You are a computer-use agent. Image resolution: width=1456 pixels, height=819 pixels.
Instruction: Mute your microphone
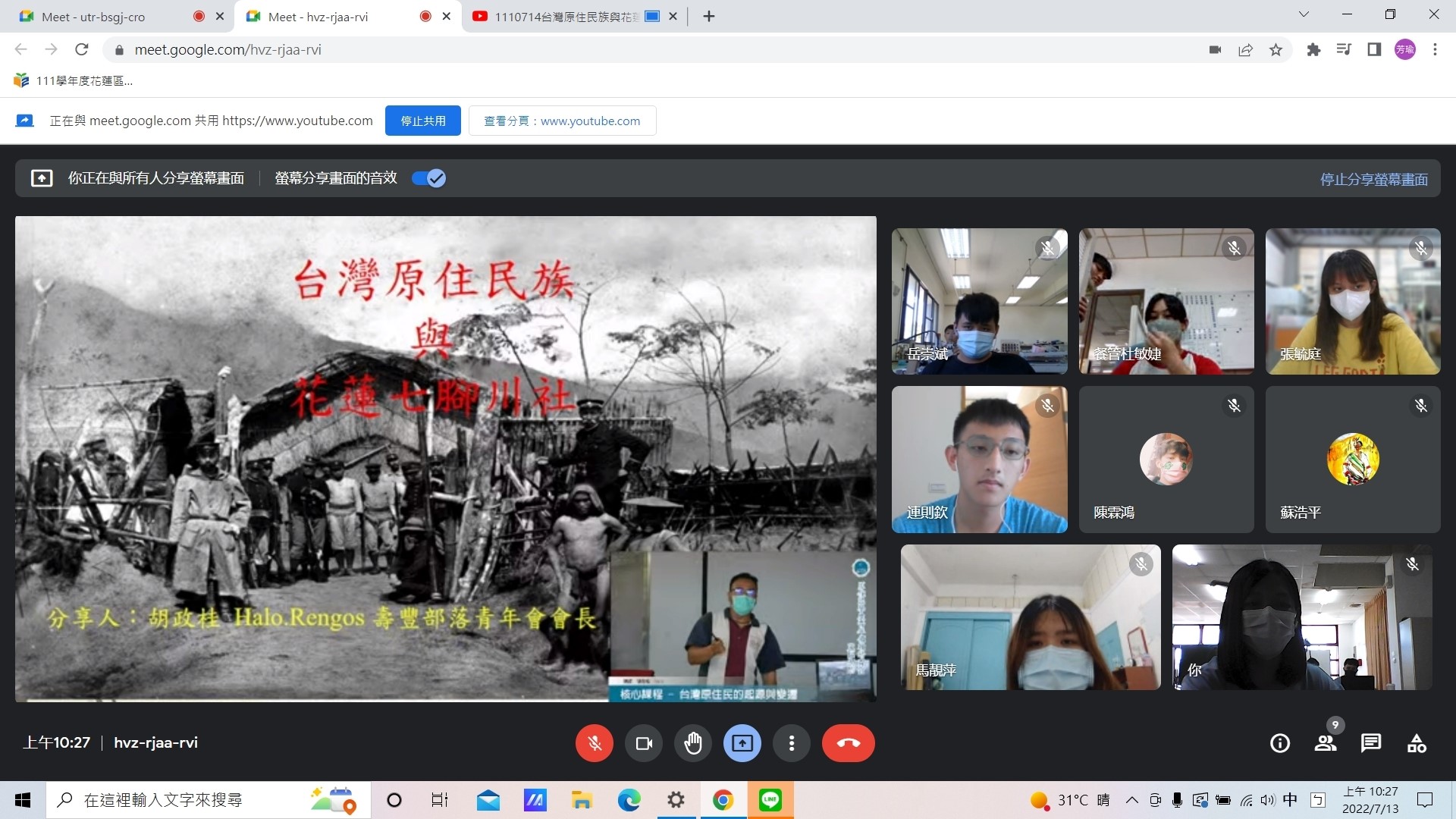pos(594,743)
